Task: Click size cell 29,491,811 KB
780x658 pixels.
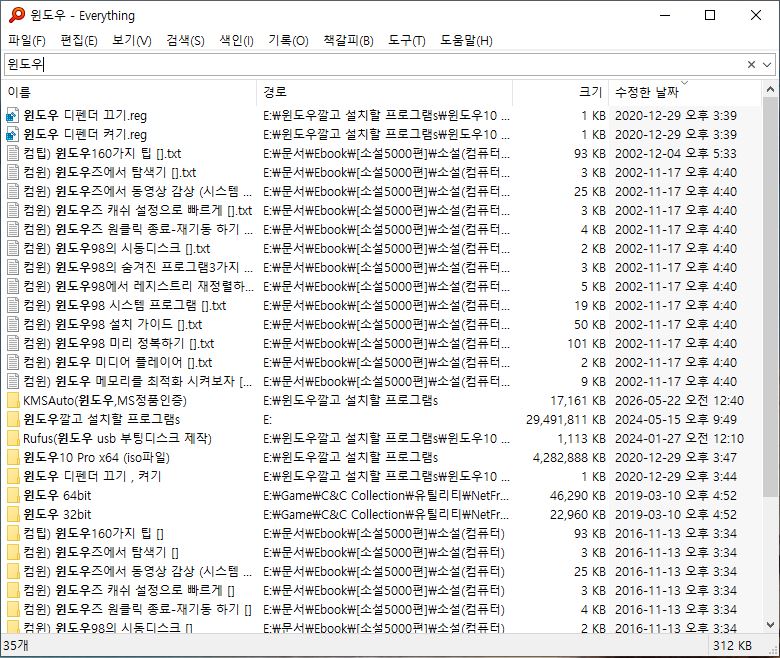Action: point(566,419)
